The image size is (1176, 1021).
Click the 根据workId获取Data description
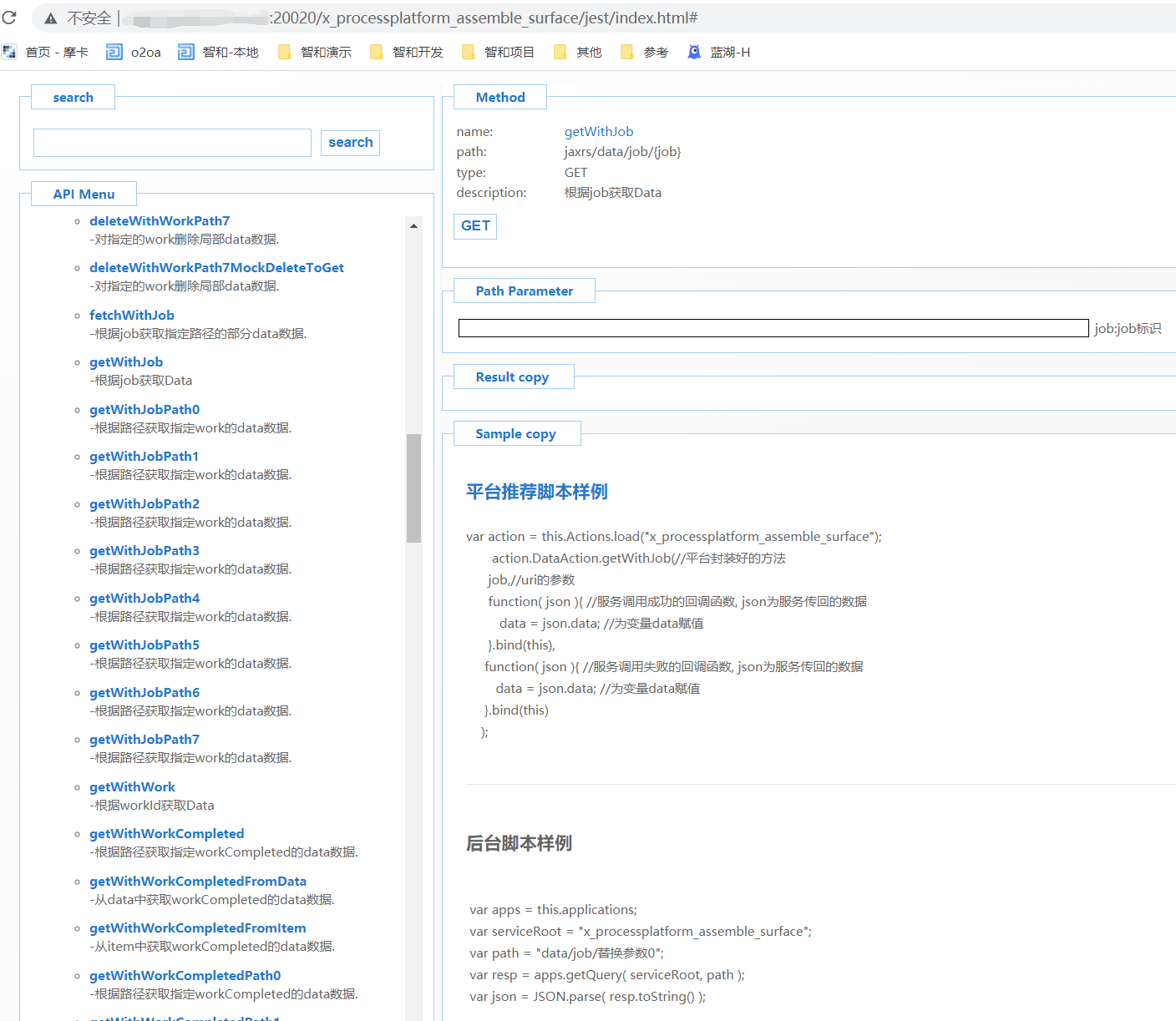[152, 806]
